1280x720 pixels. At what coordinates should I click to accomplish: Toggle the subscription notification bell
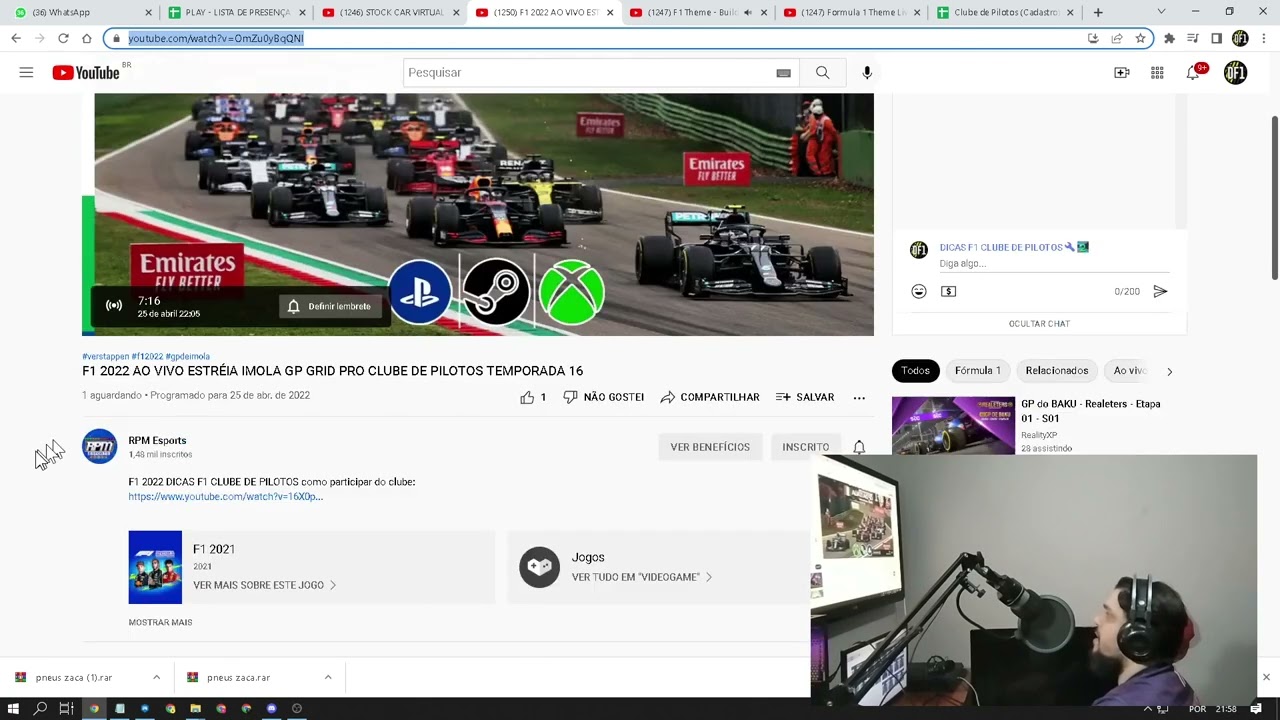(859, 447)
